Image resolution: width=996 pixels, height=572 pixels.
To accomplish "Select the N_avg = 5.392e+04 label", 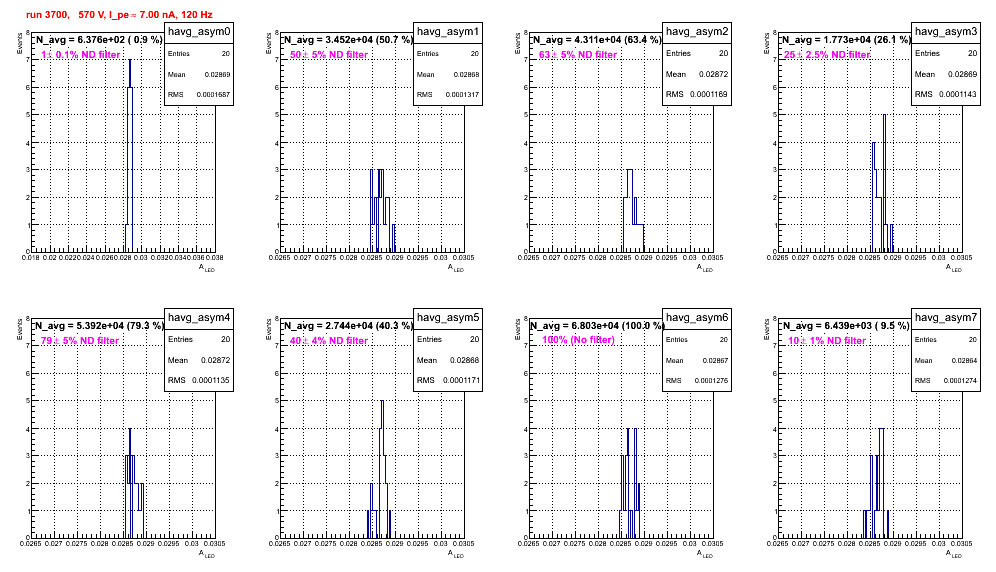I will point(99,325).
